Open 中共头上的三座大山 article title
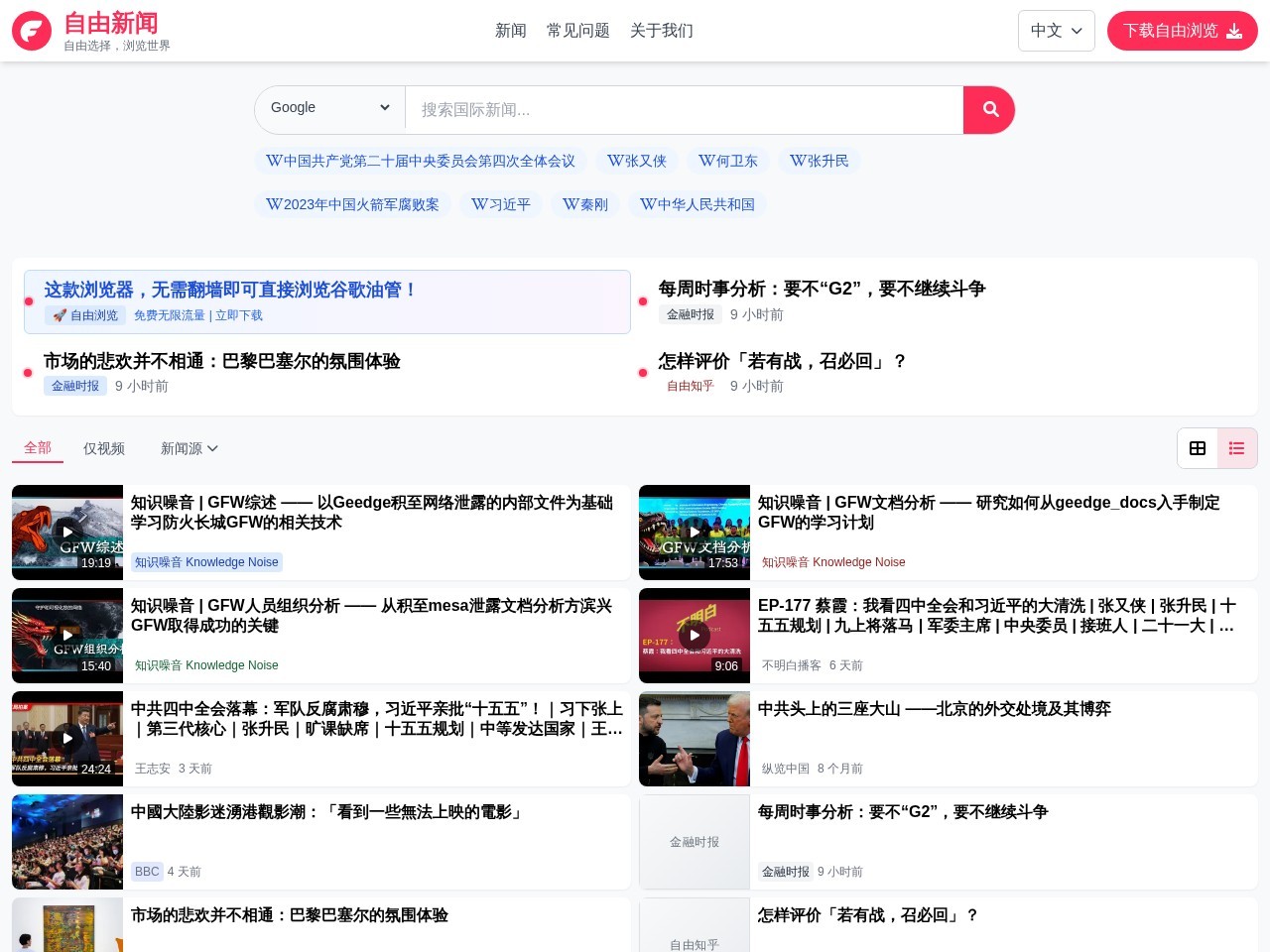The height and width of the screenshot is (952, 1270). coord(935,709)
